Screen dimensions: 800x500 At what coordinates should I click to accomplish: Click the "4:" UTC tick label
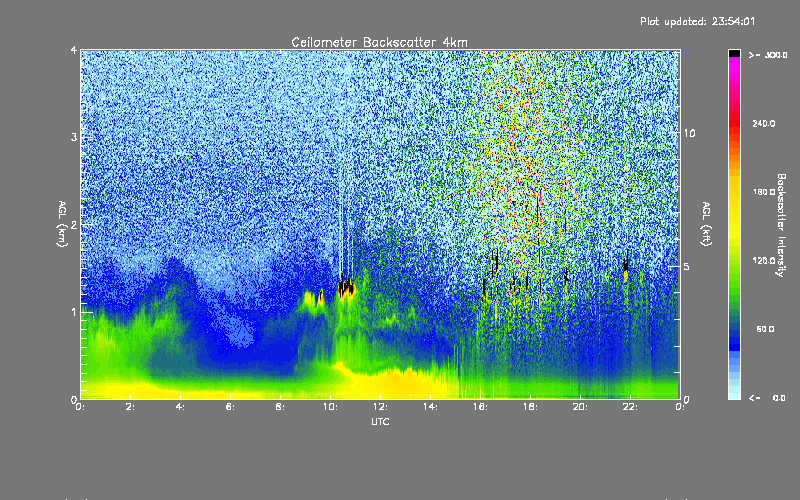click(x=181, y=407)
